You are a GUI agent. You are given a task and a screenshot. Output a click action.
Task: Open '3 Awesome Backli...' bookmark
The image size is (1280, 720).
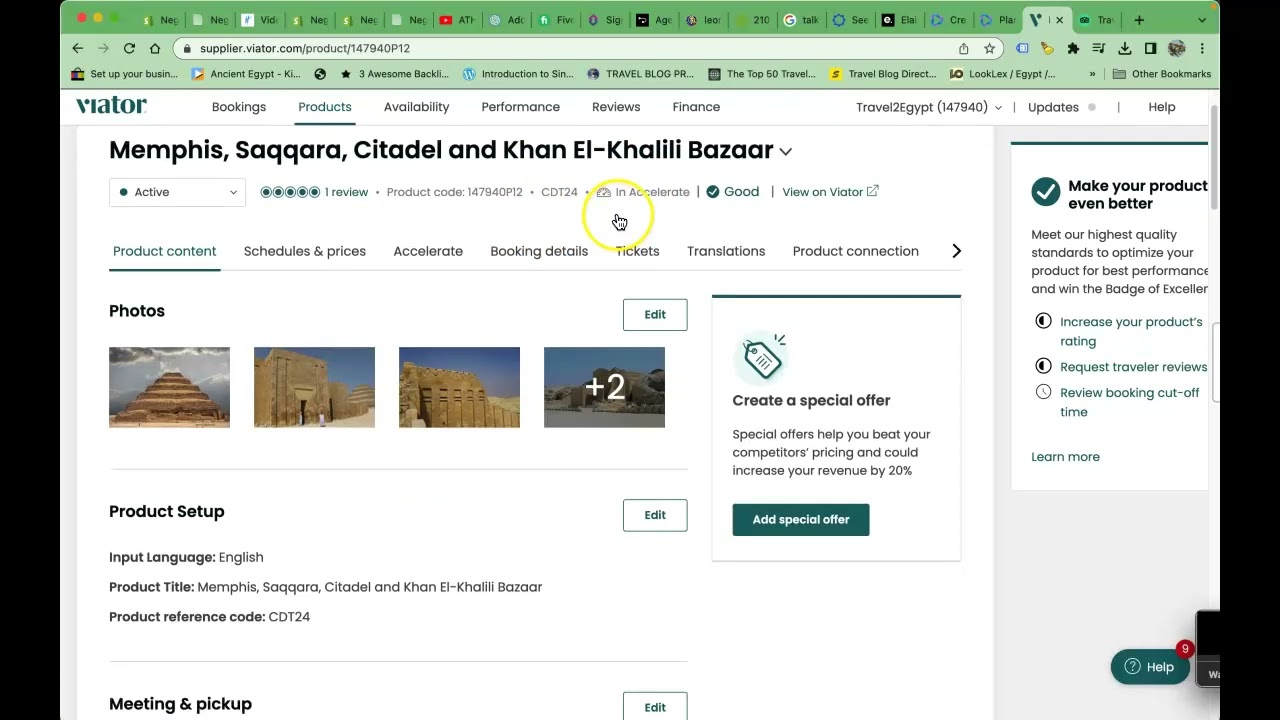394,74
